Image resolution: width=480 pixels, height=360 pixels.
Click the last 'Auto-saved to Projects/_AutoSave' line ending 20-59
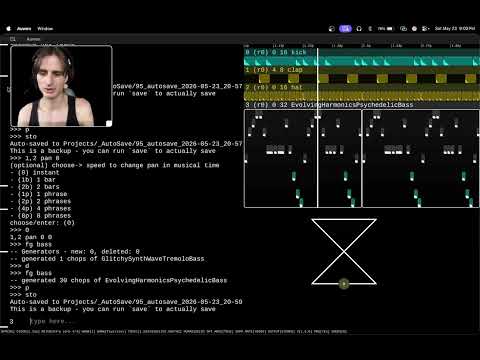pos(126,302)
